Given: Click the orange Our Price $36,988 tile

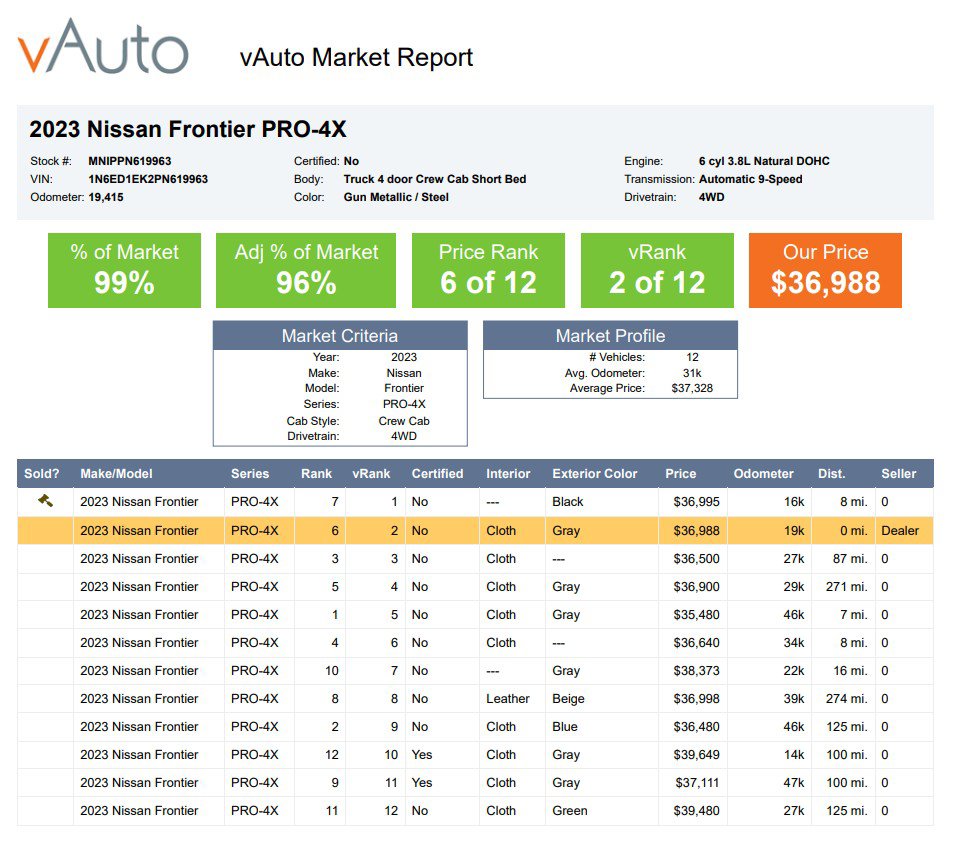Looking at the screenshot, I should point(825,270).
